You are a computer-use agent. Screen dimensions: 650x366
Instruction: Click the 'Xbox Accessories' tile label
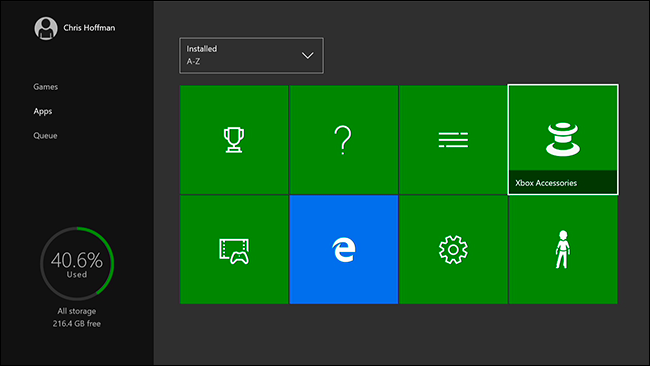546,183
